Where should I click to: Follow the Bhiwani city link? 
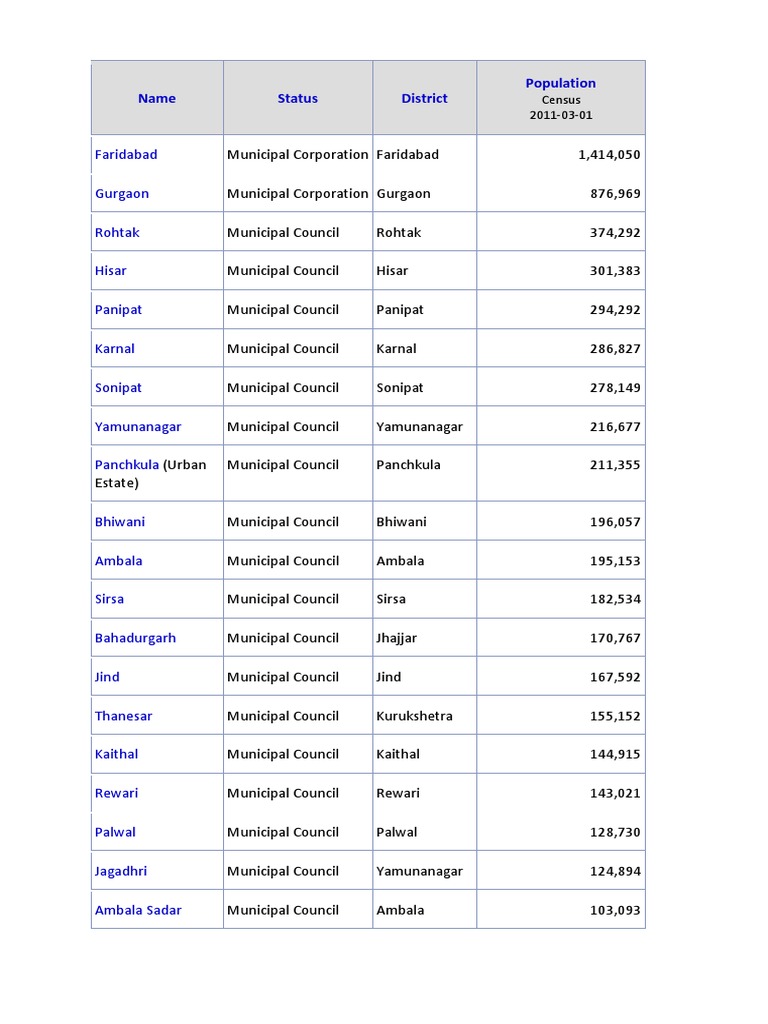click(120, 522)
